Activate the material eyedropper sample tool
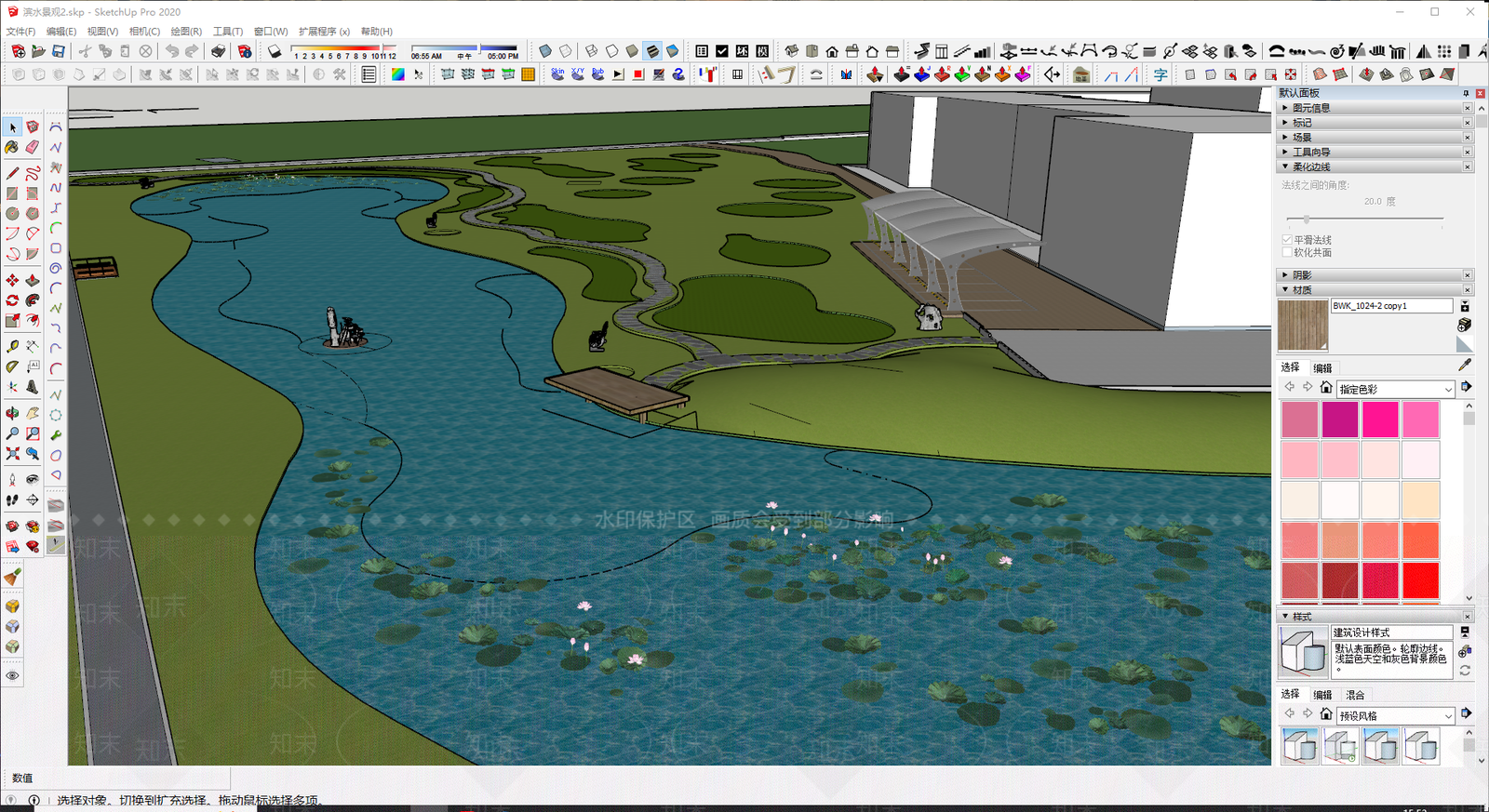Image resolution: width=1489 pixels, height=812 pixels. pyautogui.click(x=1465, y=366)
